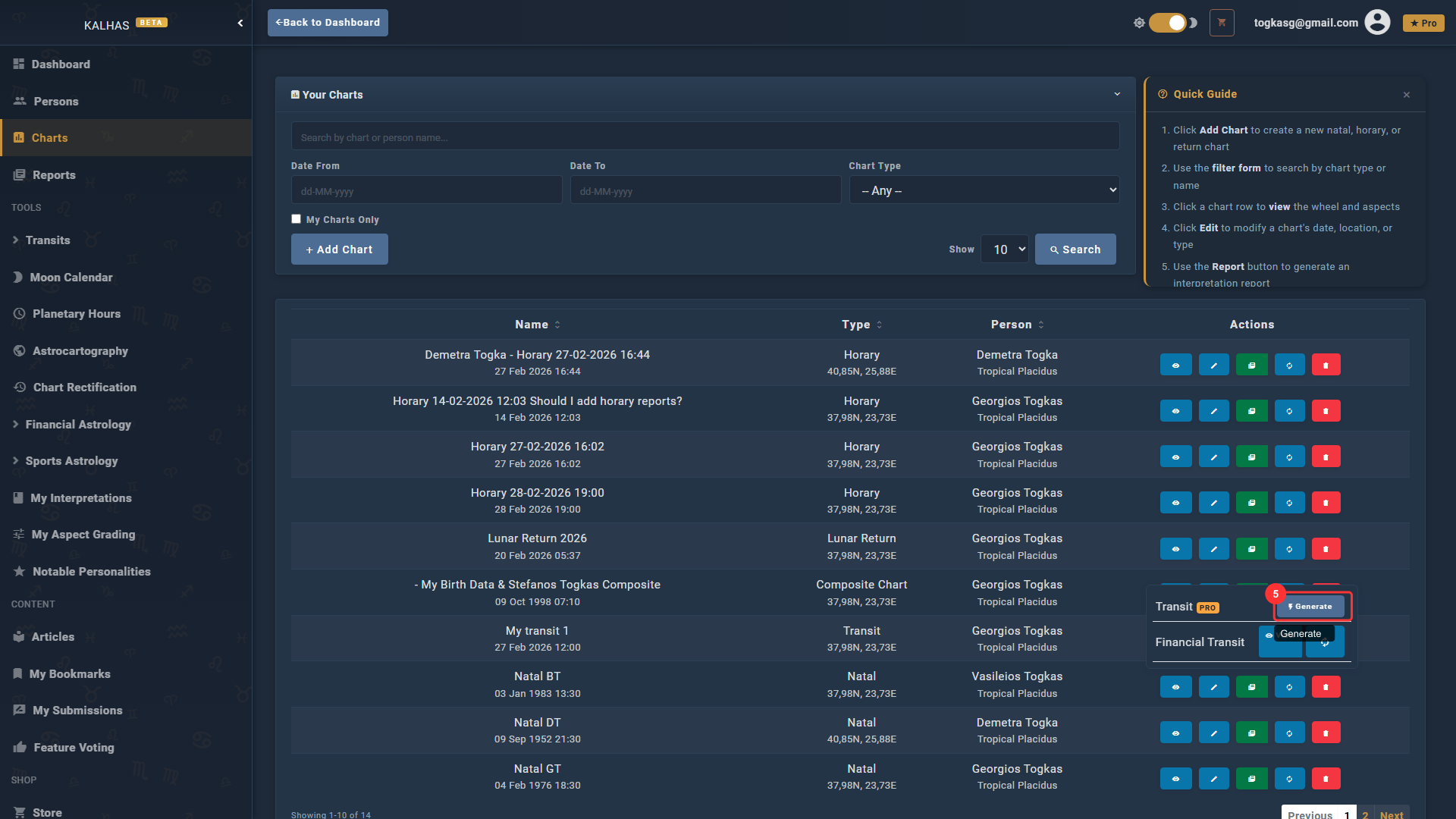Generate report for Lunar Return 2026
The height and width of the screenshot is (819, 1456).
click(1251, 548)
